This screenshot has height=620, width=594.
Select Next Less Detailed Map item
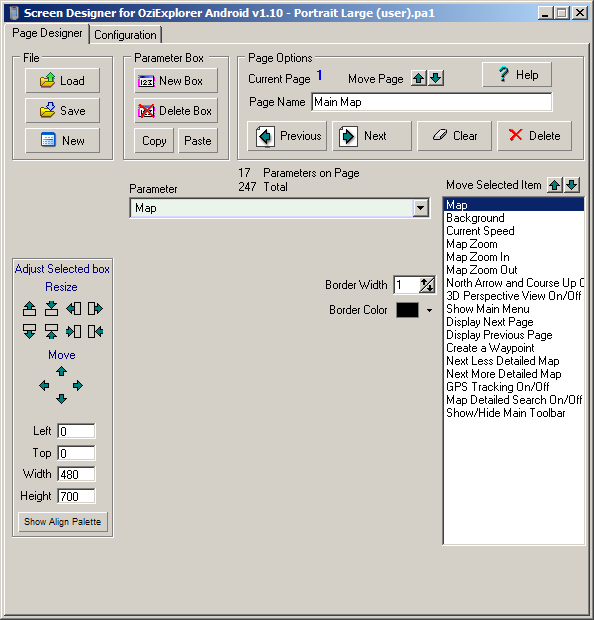click(x=514, y=361)
